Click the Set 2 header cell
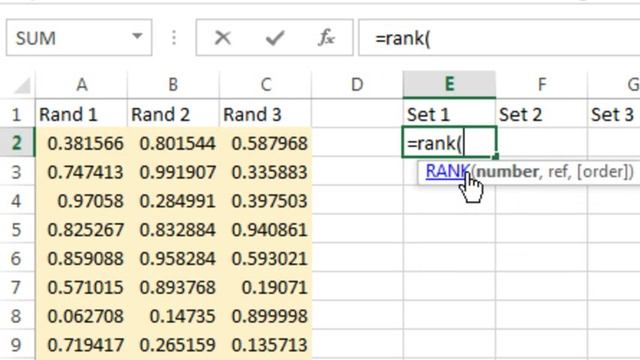 click(542, 114)
